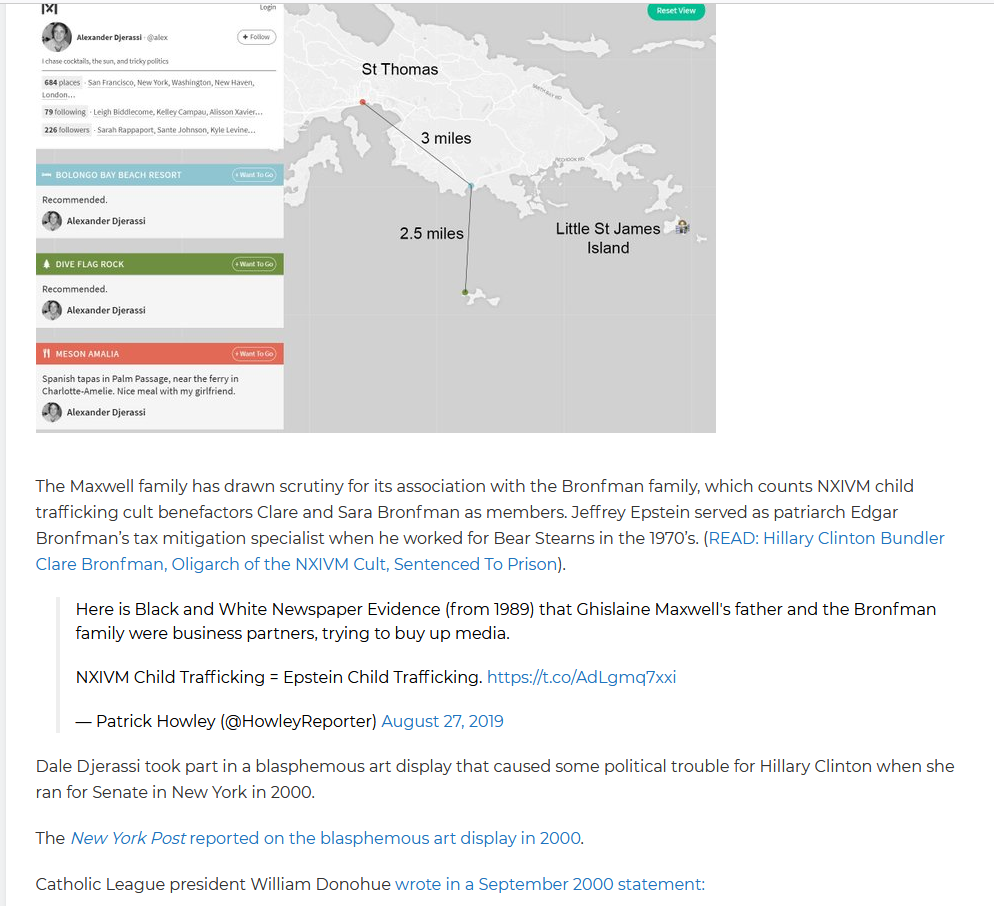The width and height of the screenshot is (994, 906).
Task: Click the 'Spanish tapas in Palm Passage' review text
Action: pos(140,385)
